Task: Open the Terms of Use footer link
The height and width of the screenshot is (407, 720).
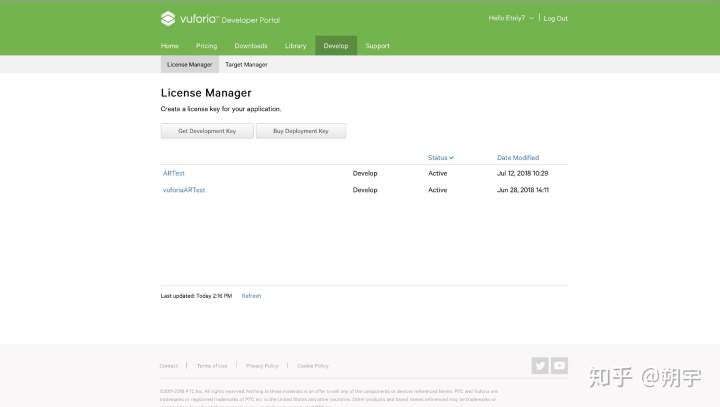Action: 212,366
